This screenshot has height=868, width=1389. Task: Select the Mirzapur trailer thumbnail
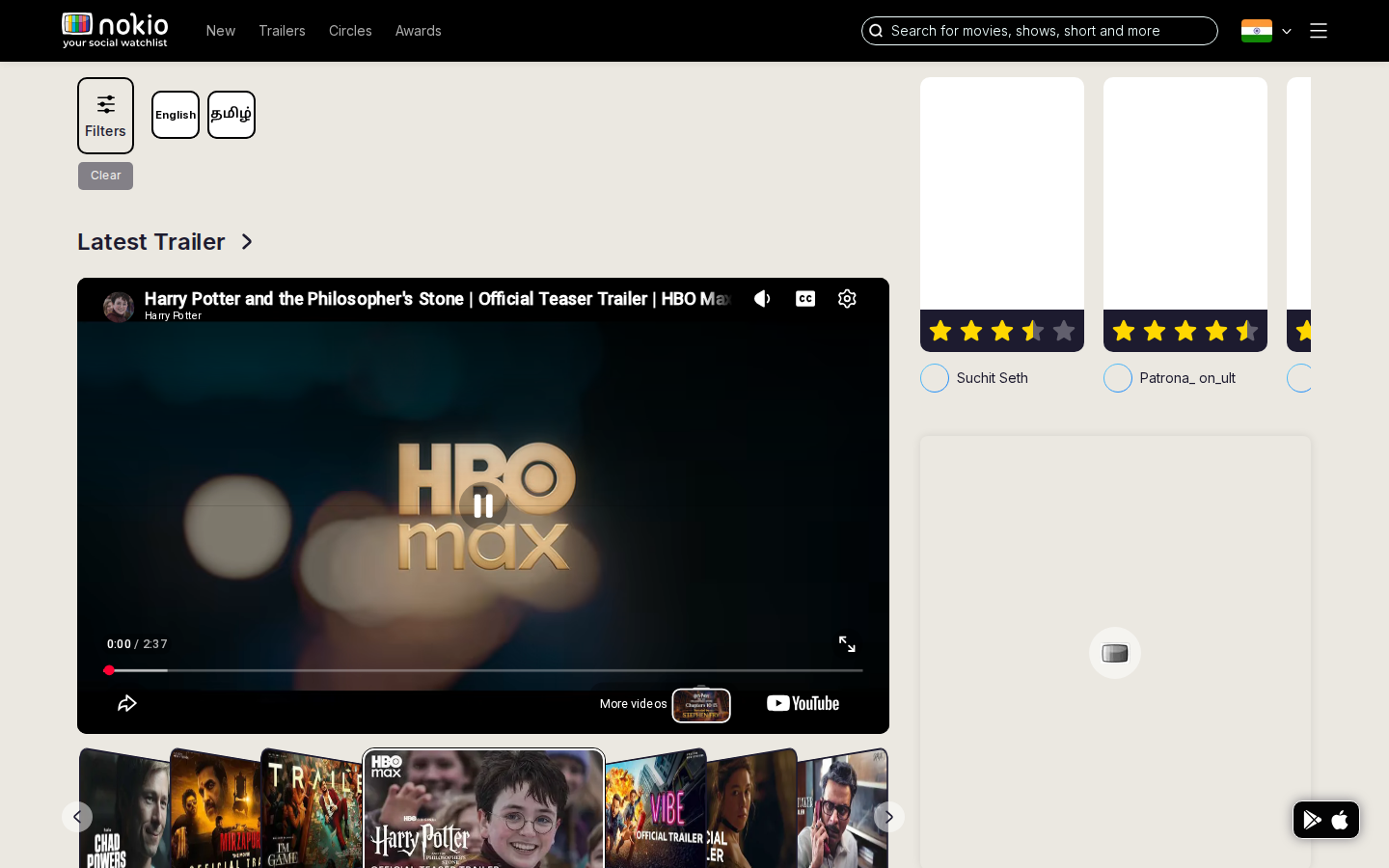point(215,810)
